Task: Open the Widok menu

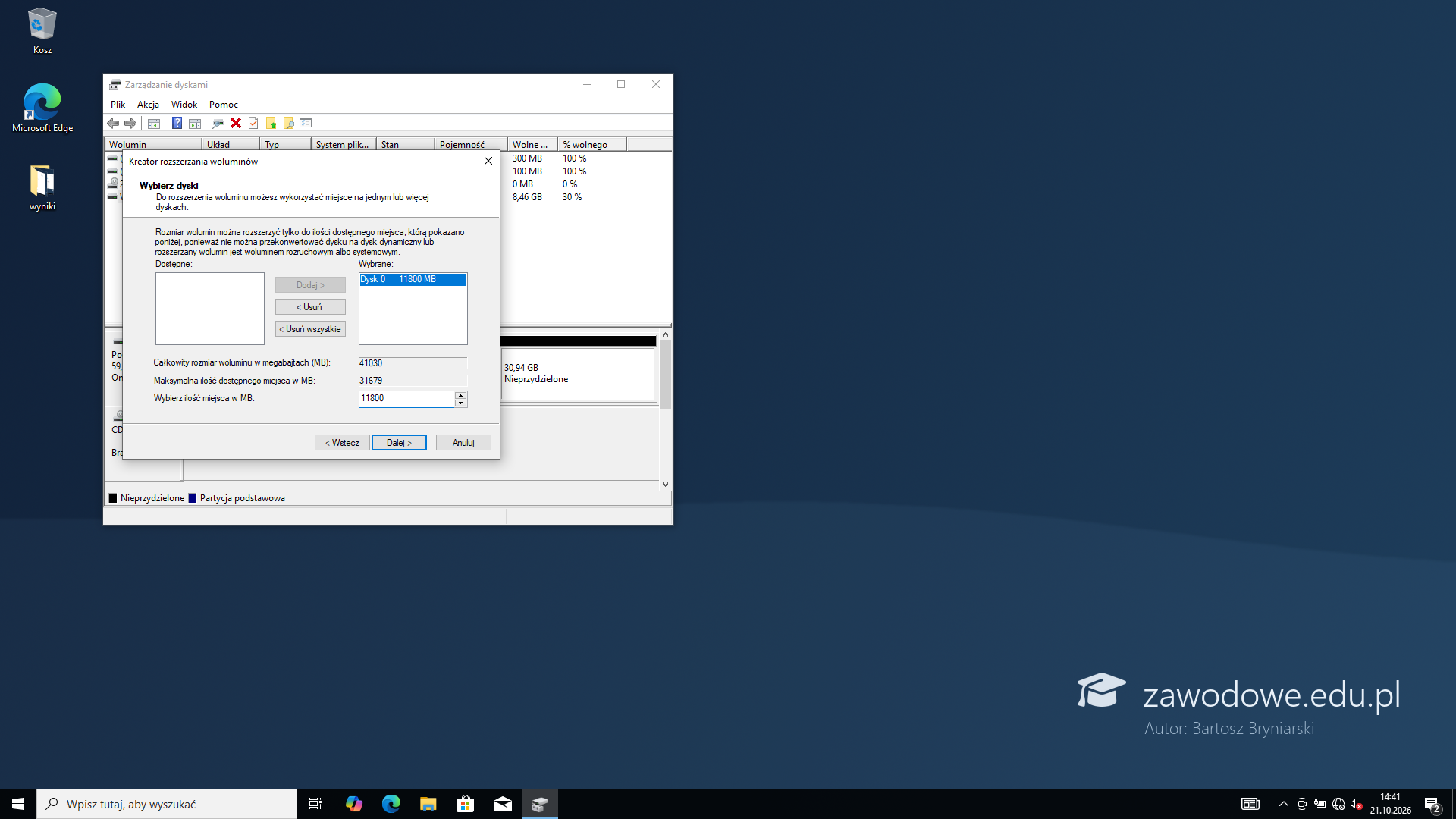Action: coord(184,105)
